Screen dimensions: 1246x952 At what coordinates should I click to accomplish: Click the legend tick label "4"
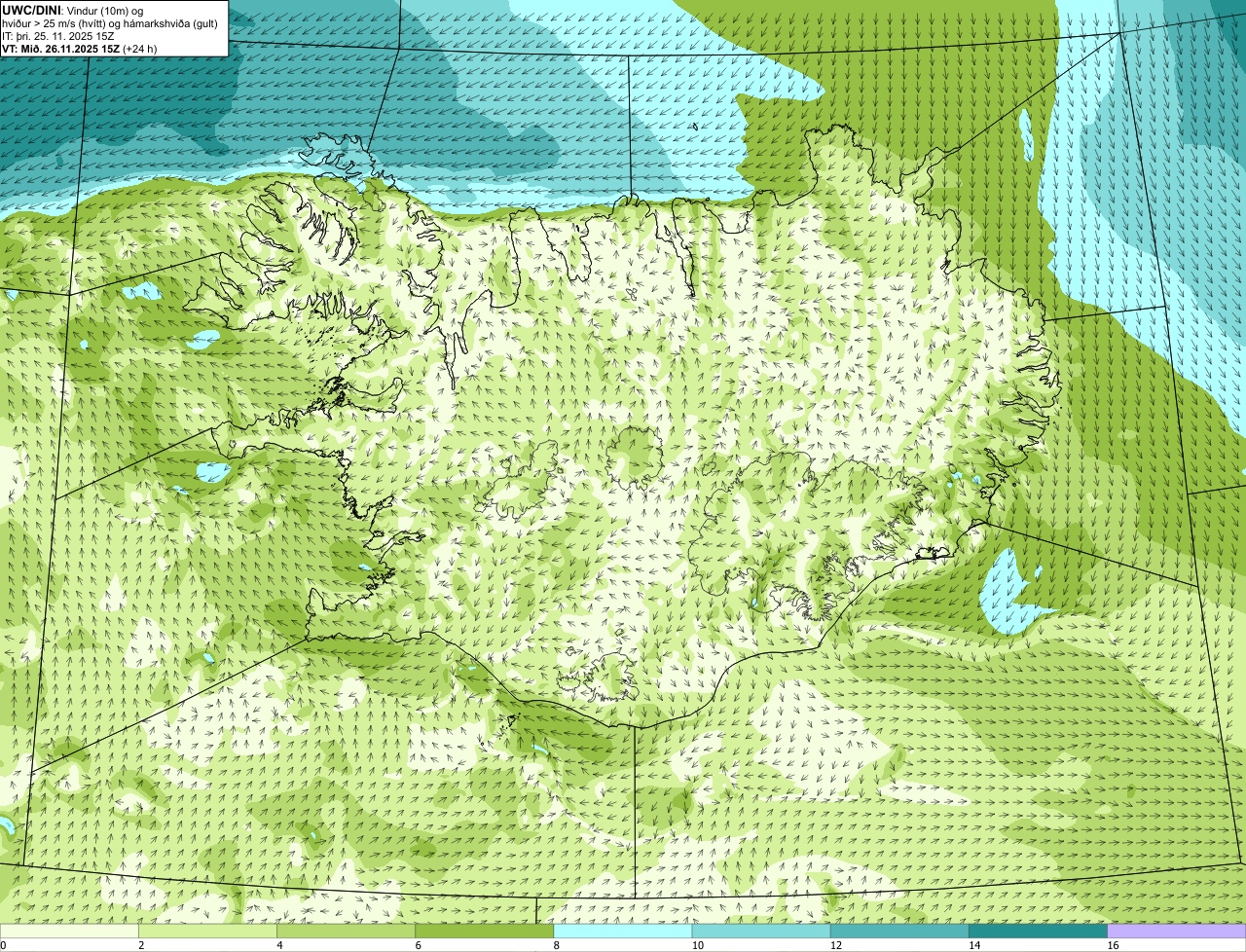pyautogui.click(x=279, y=945)
